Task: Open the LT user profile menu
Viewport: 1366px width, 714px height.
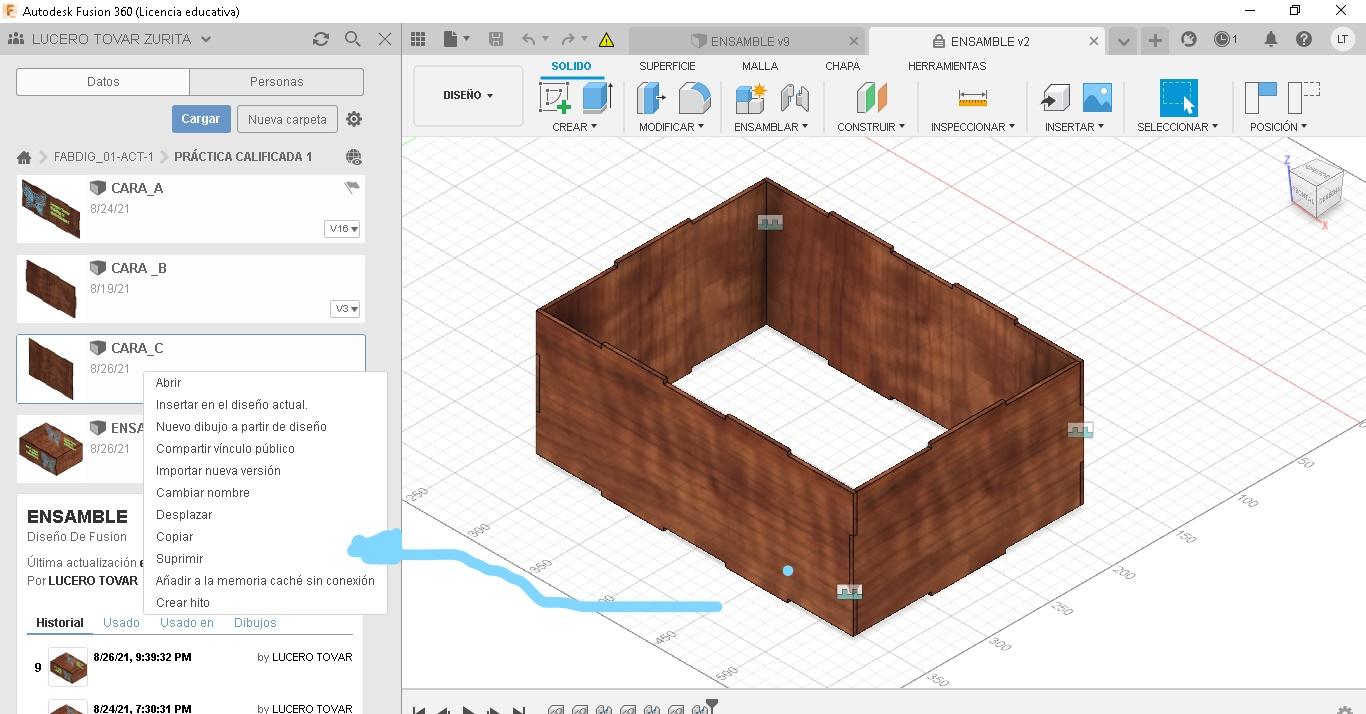Action: click(x=1342, y=40)
